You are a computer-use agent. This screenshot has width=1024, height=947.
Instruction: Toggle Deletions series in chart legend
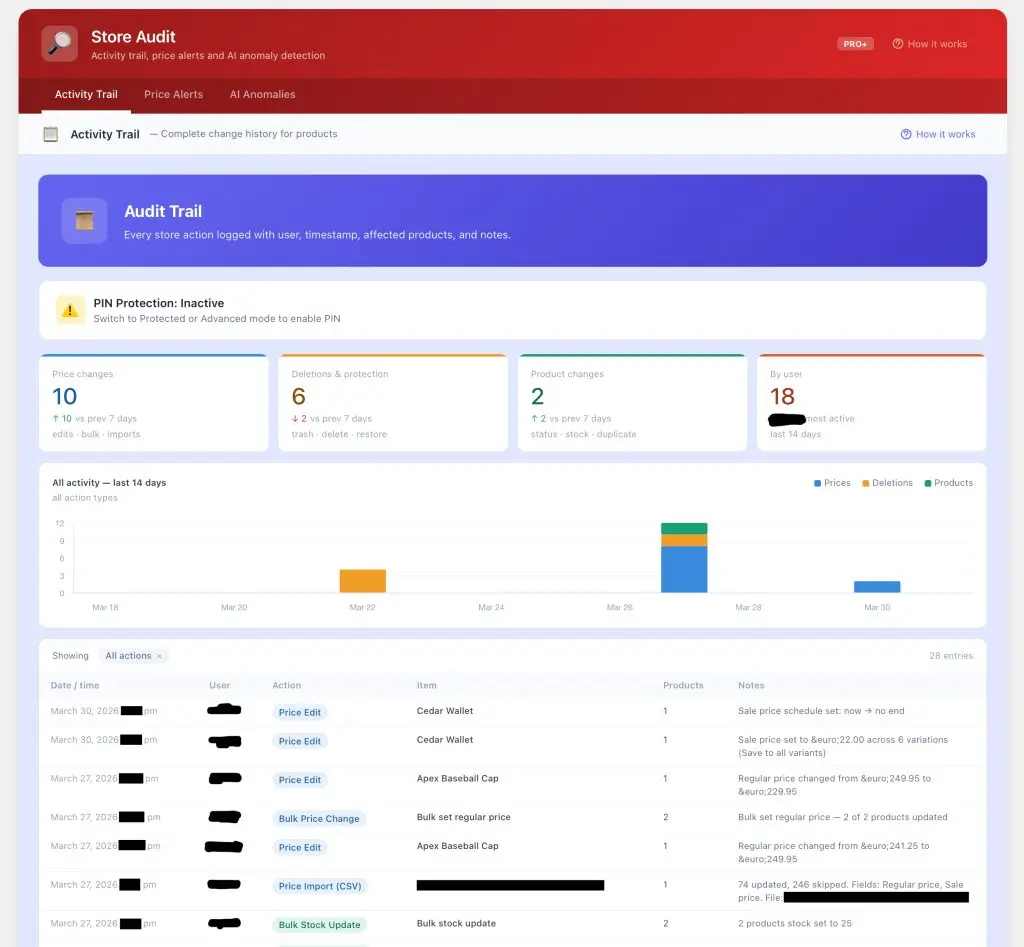[887, 483]
